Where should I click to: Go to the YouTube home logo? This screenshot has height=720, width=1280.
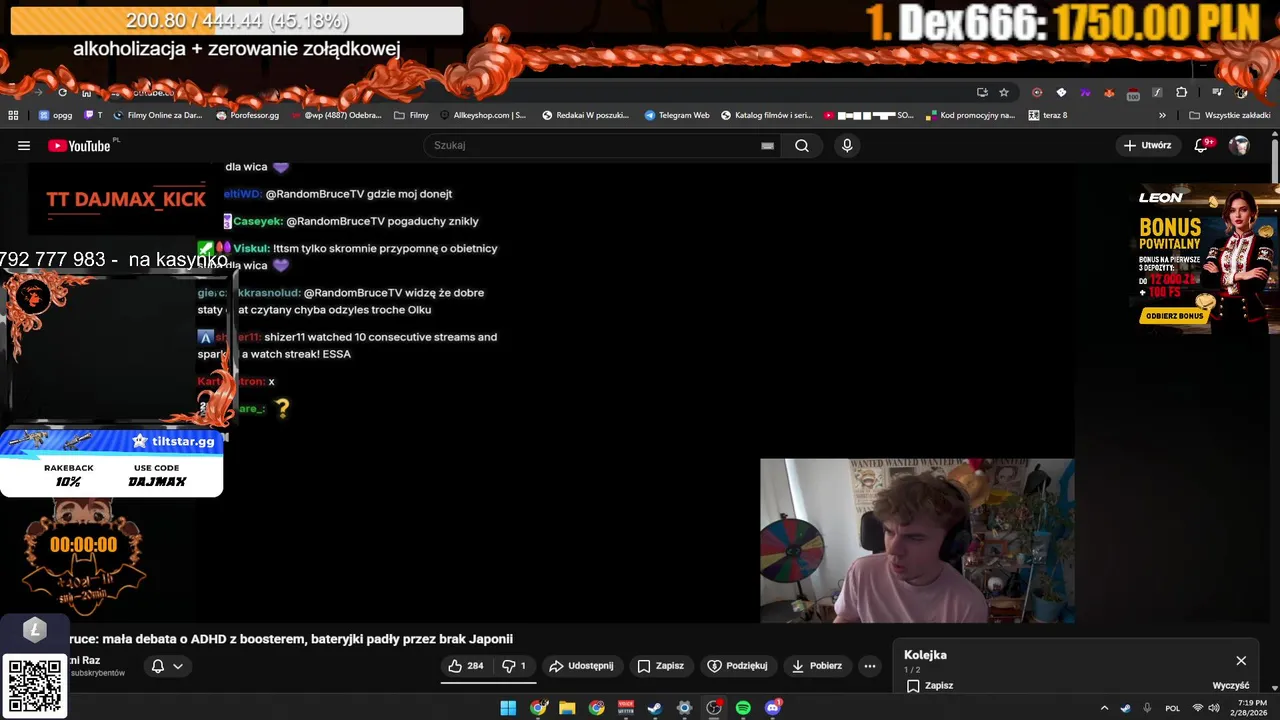[79, 146]
